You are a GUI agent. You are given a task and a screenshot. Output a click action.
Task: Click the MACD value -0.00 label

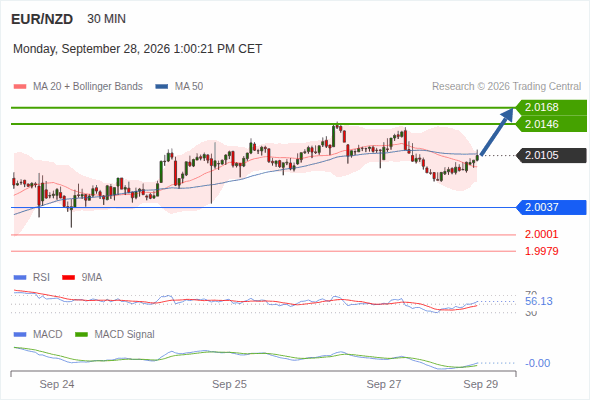point(537,363)
